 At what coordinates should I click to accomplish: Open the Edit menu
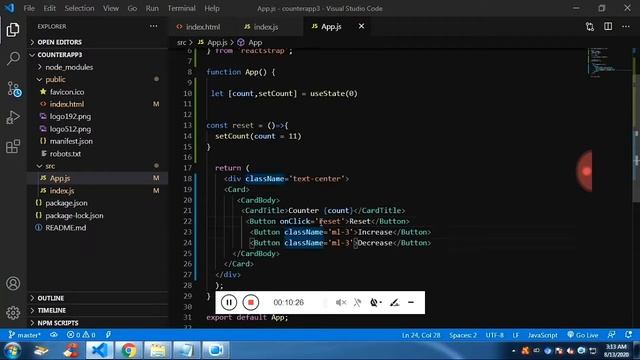[49, 8]
